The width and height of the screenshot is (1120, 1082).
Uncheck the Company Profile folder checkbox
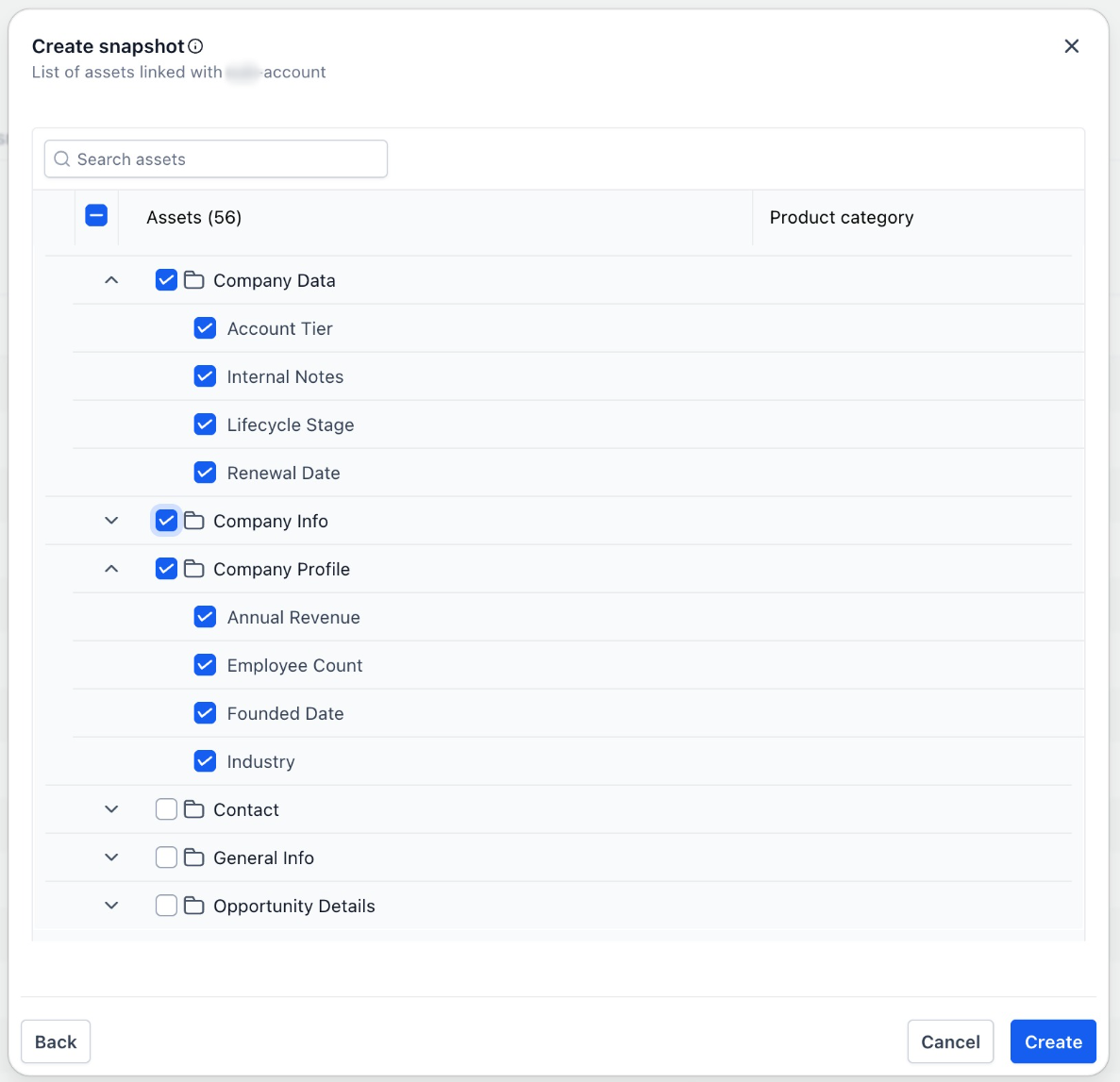166,569
